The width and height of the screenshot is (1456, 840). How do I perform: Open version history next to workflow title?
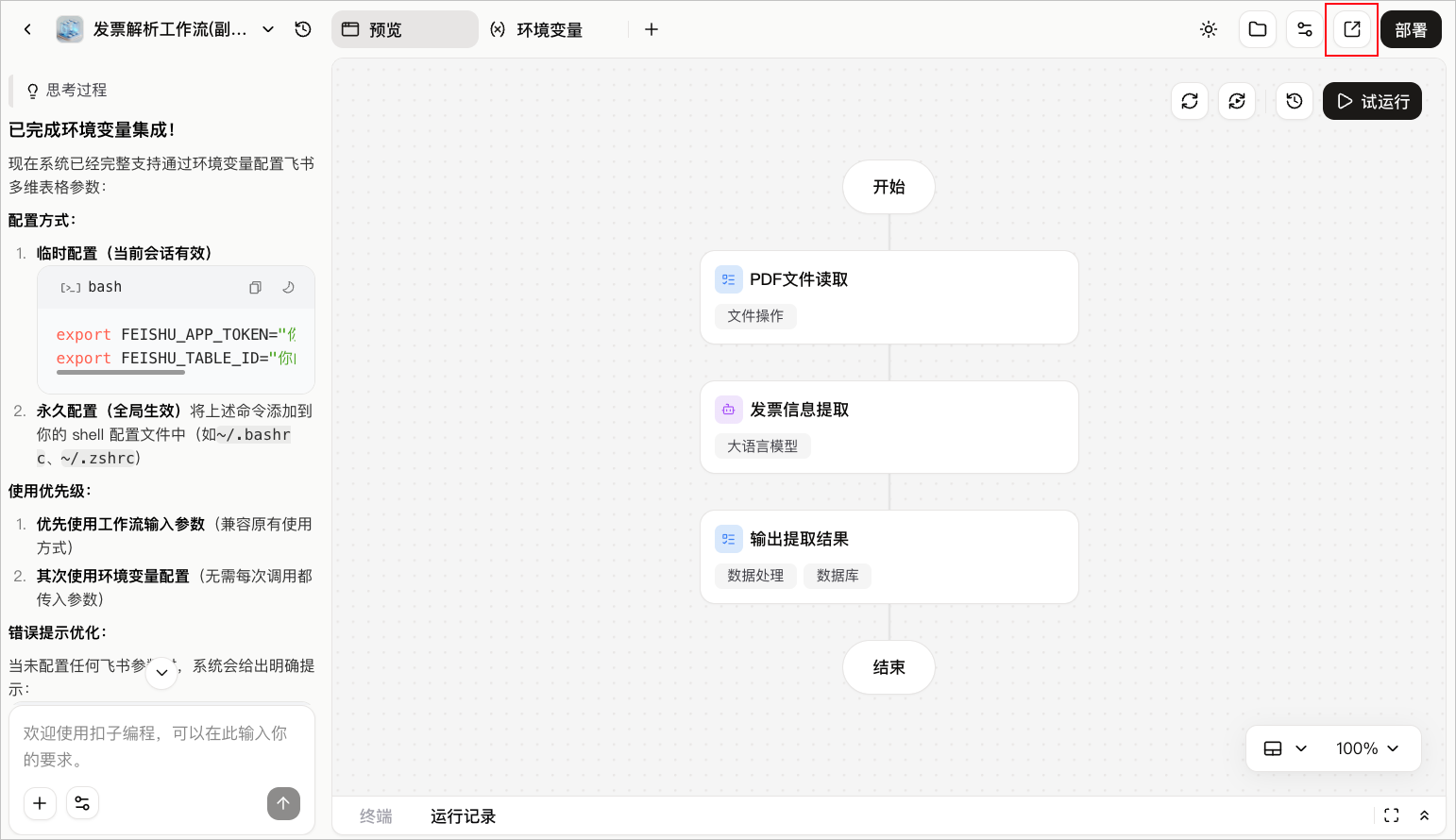pyautogui.click(x=303, y=29)
